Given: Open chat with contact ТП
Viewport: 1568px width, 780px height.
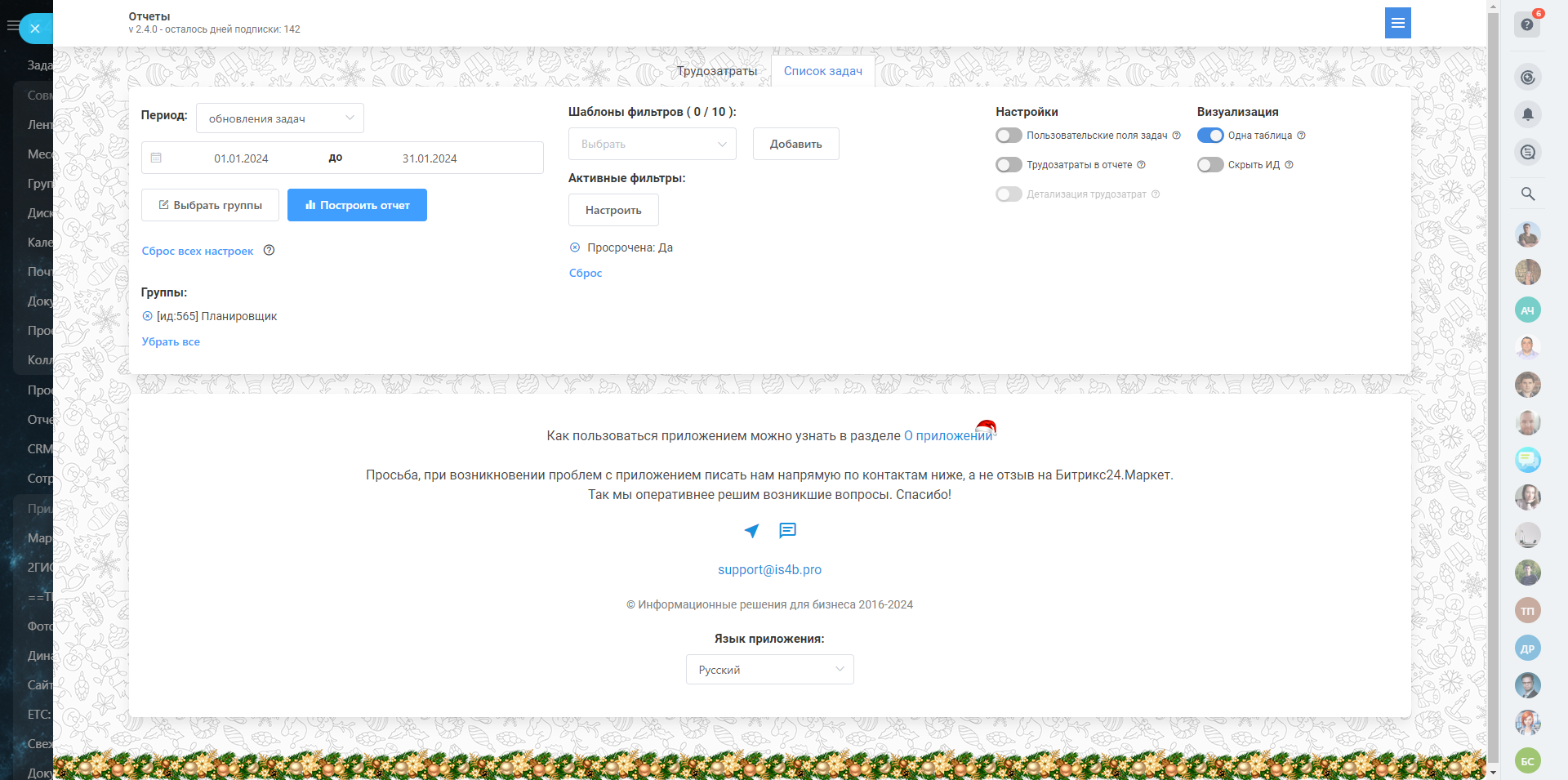Looking at the screenshot, I should point(1528,610).
